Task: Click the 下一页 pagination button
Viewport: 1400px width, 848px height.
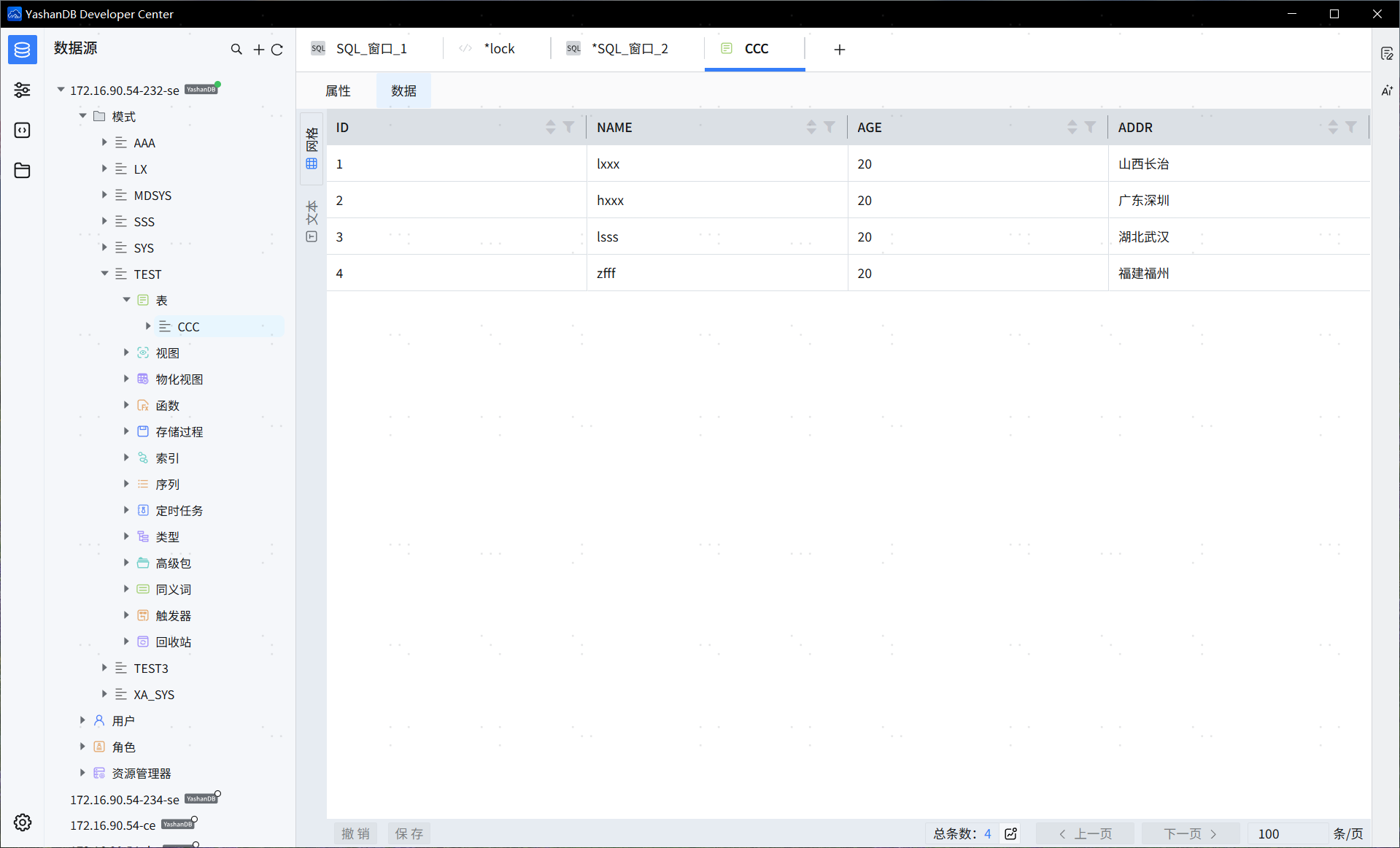Action: pyautogui.click(x=1190, y=833)
